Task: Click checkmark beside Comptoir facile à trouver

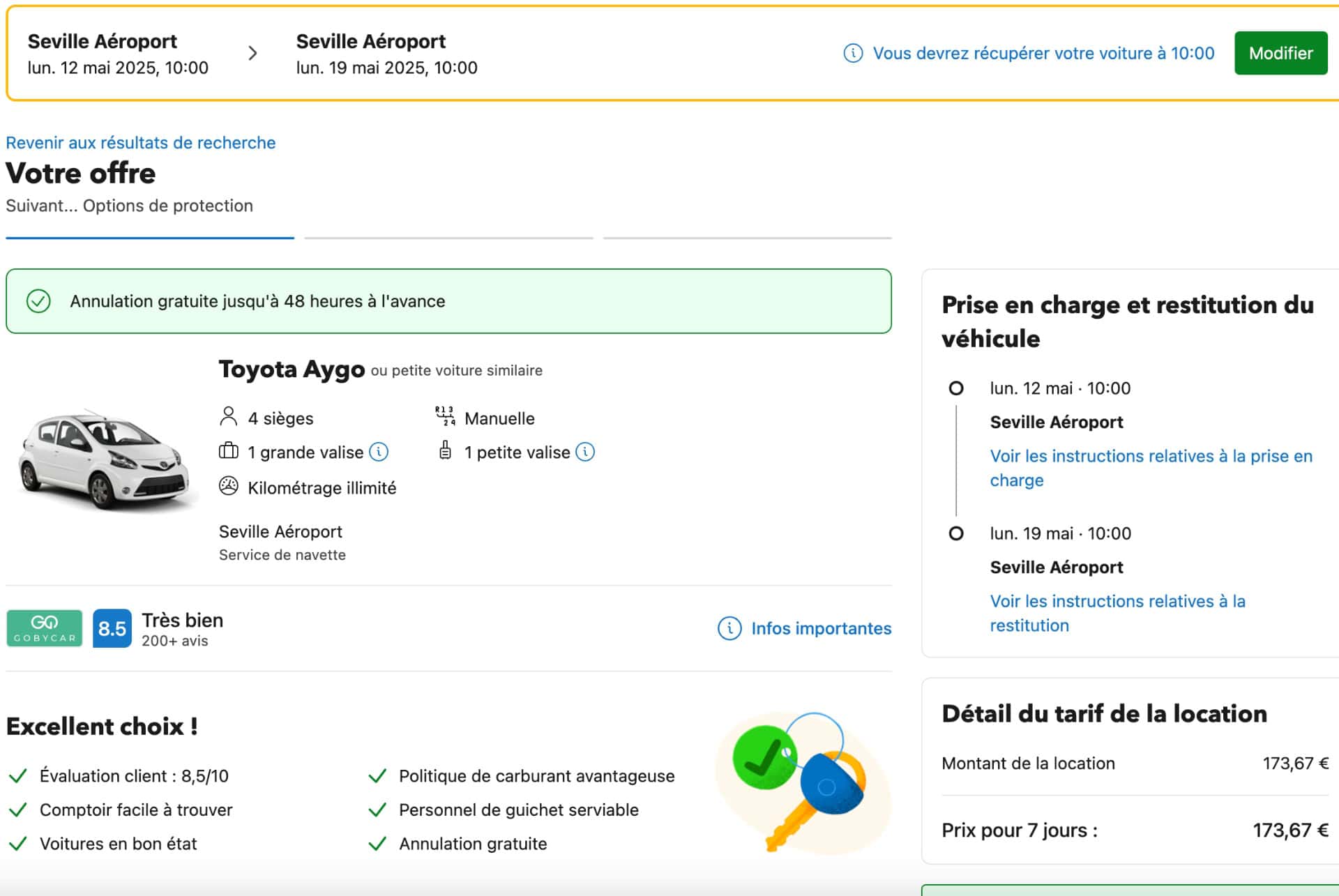Action: point(18,810)
